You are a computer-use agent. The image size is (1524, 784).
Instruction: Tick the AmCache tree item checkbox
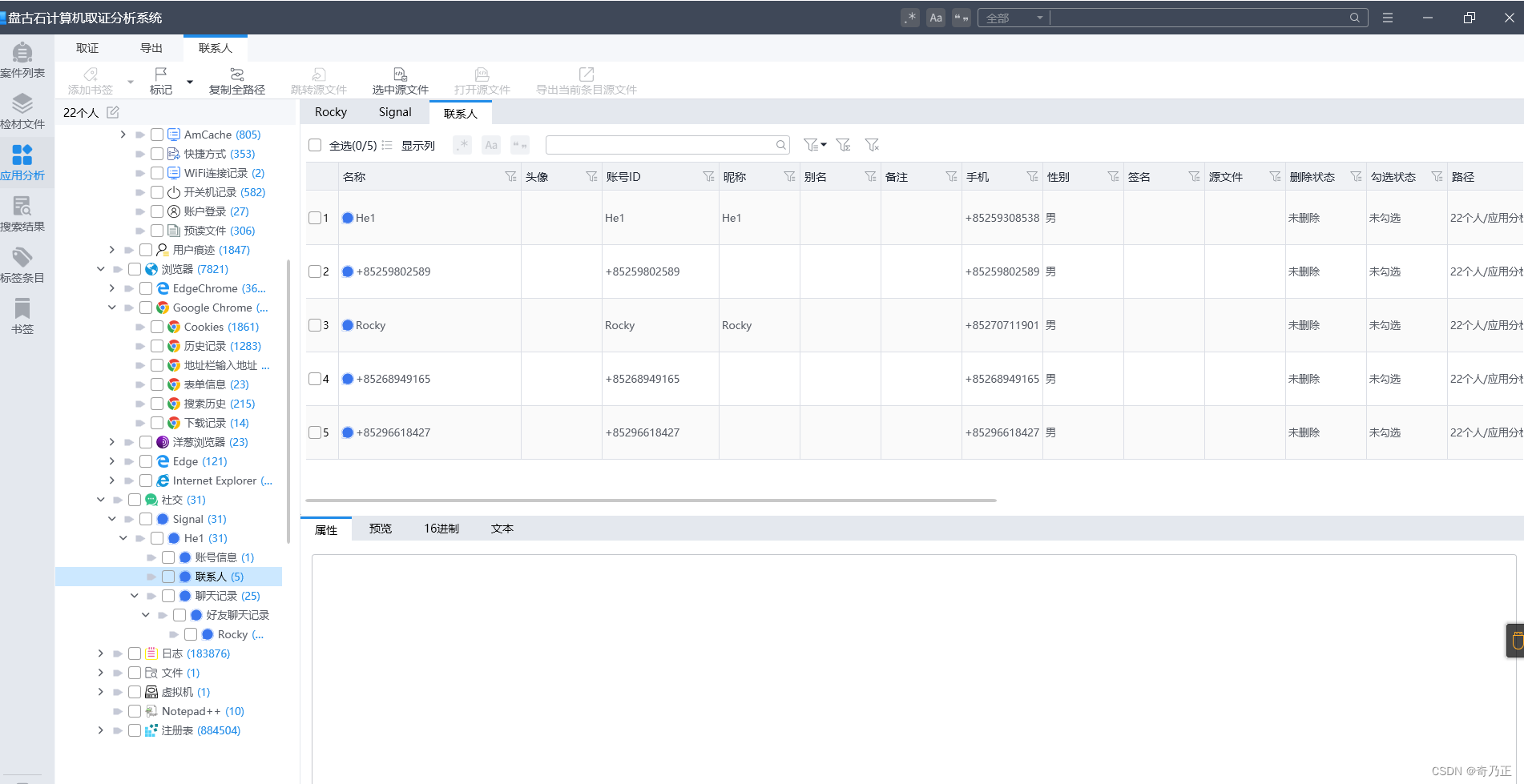157,135
